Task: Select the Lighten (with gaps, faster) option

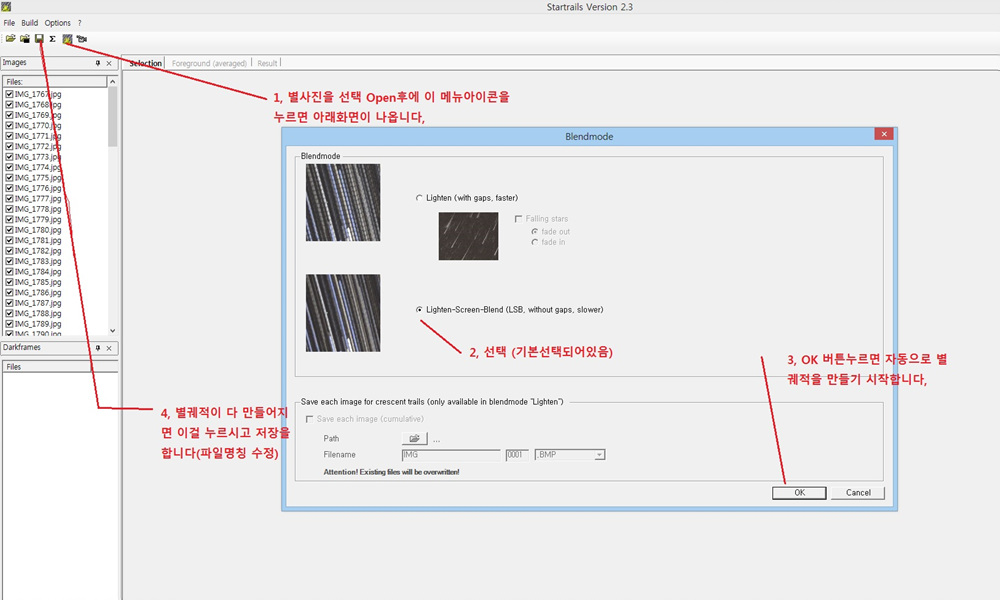Action: coord(420,198)
